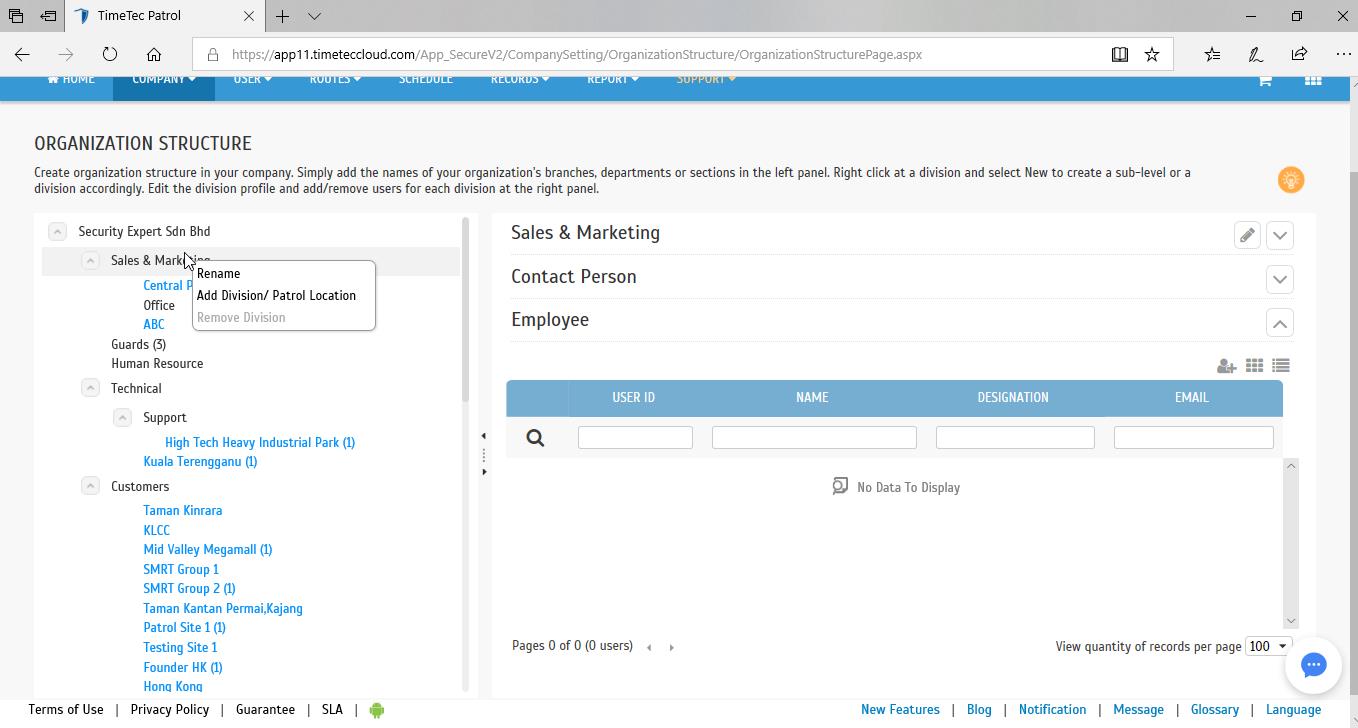Go to HOME in navbar
The width and height of the screenshot is (1358, 728).
(71, 80)
